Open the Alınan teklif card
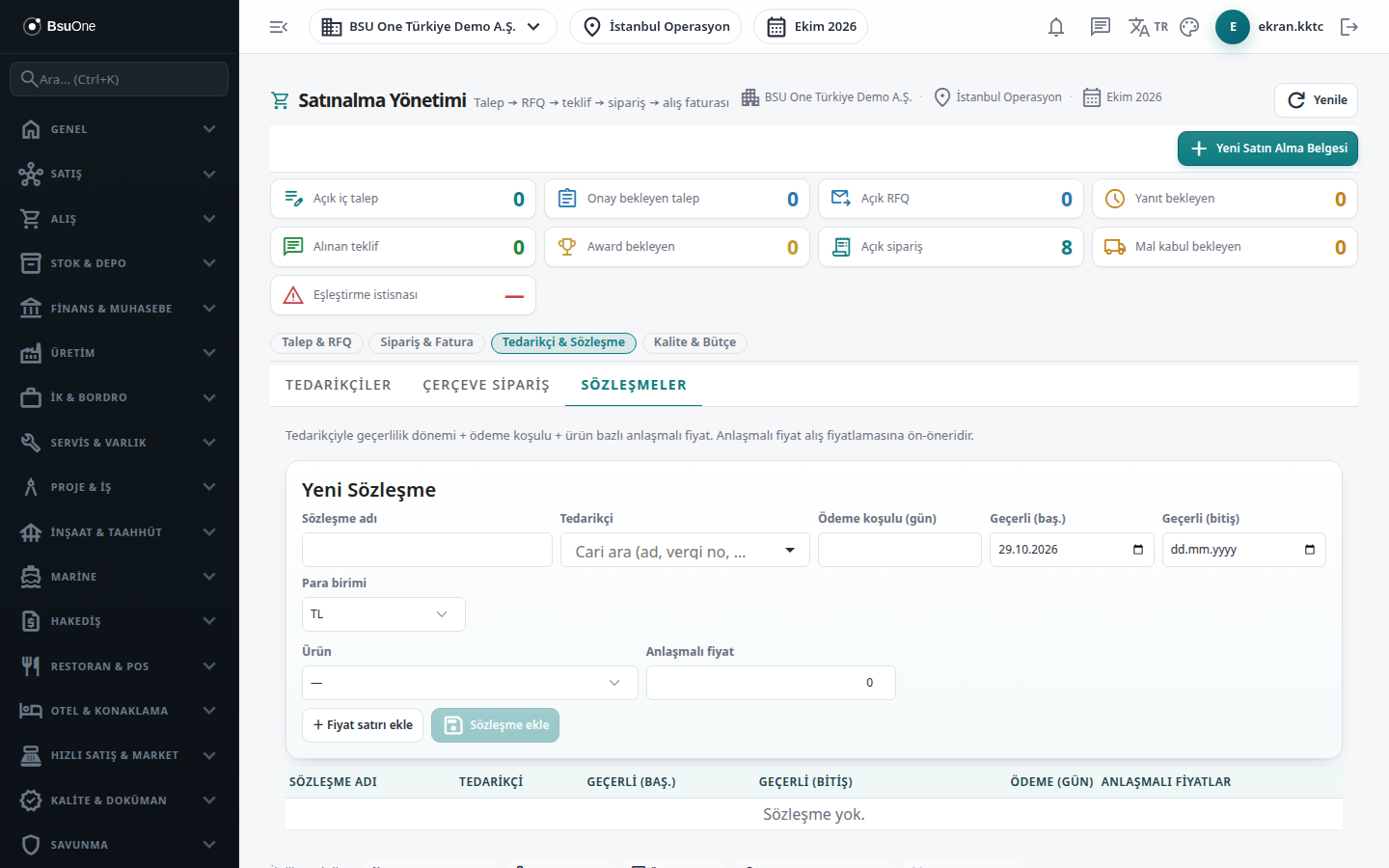The width and height of the screenshot is (1389, 868). pyautogui.click(x=403, y=247)
